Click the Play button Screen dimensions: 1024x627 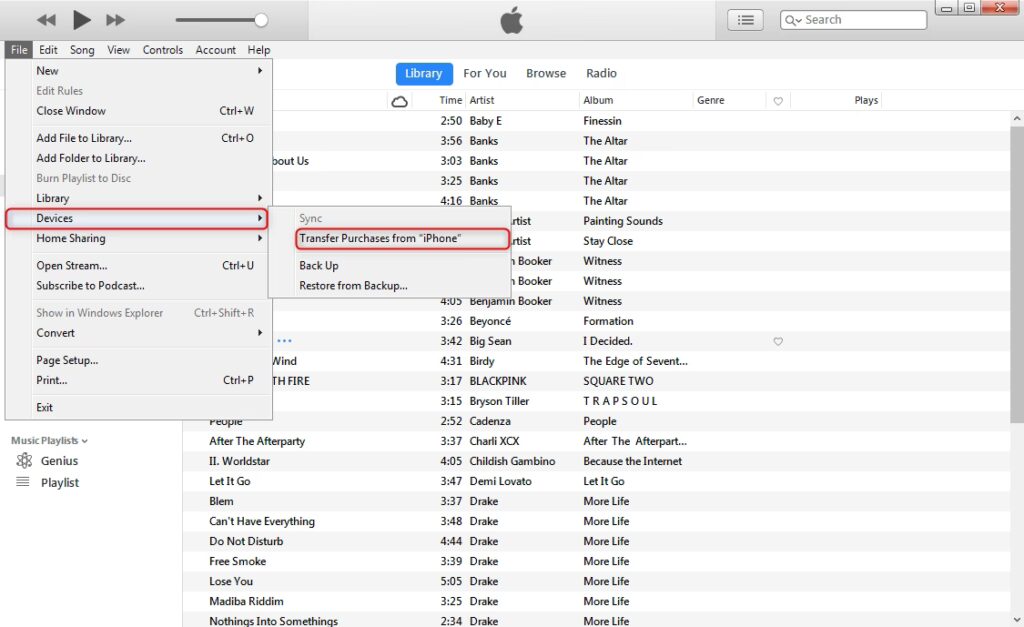pos(82,20)
